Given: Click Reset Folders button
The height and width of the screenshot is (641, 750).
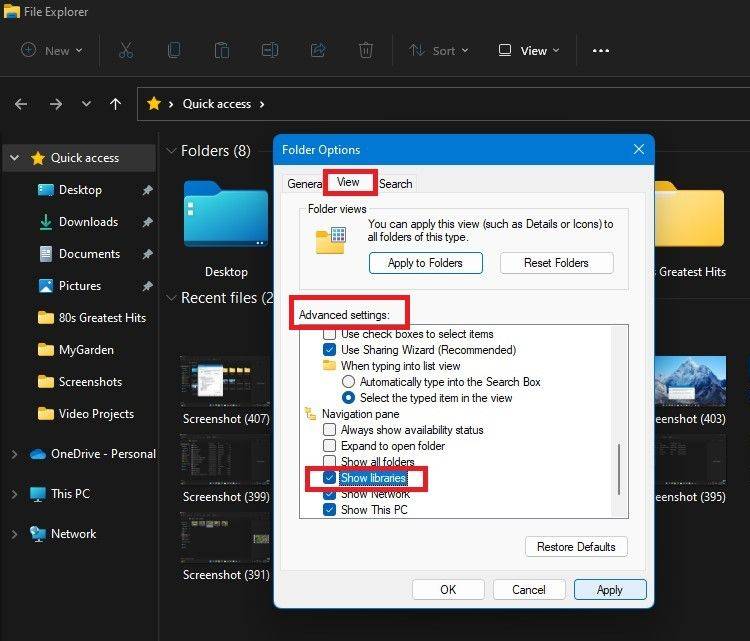Looking at the screenshot, I should 556,263.
